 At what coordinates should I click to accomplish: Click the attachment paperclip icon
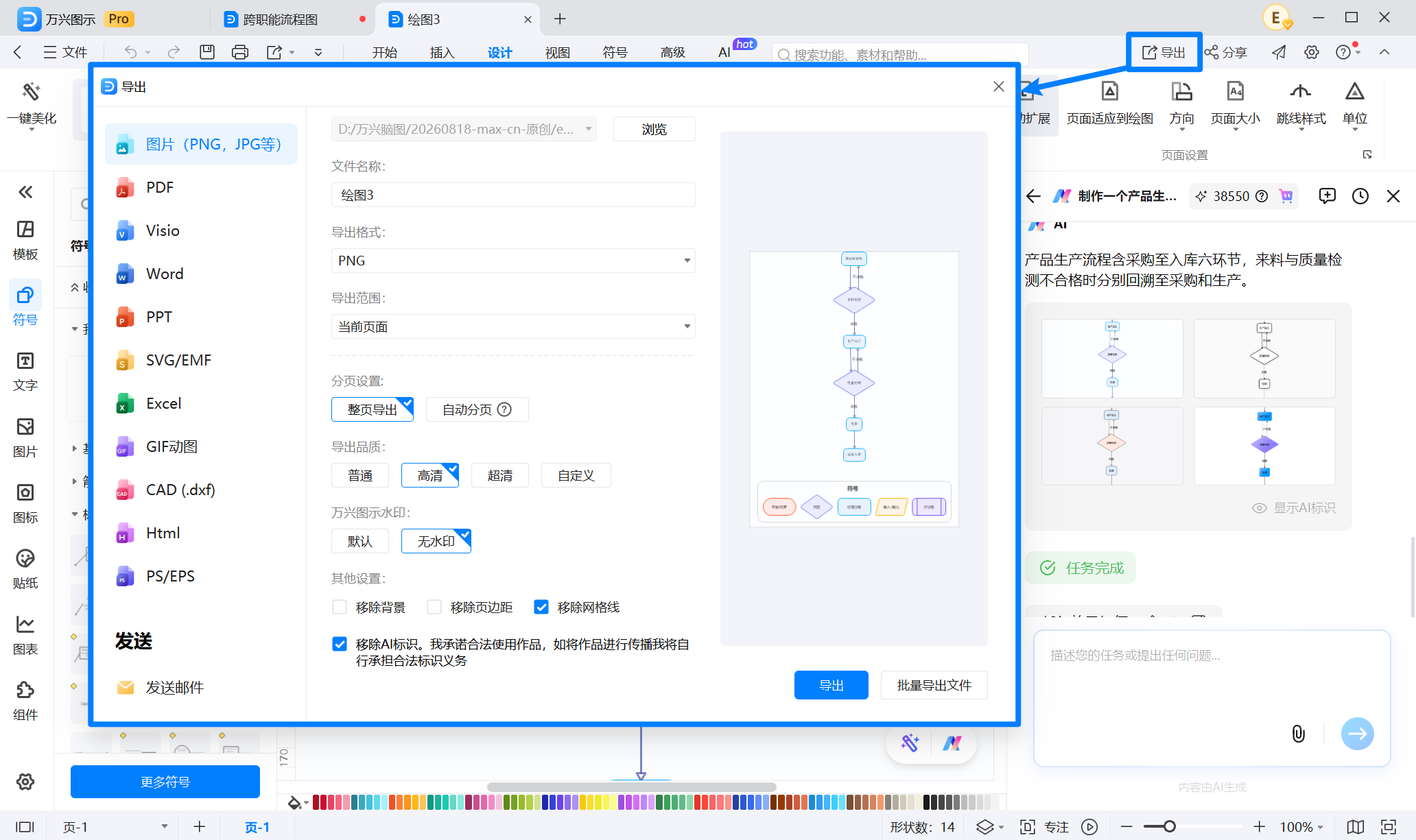click(1298, 734)
